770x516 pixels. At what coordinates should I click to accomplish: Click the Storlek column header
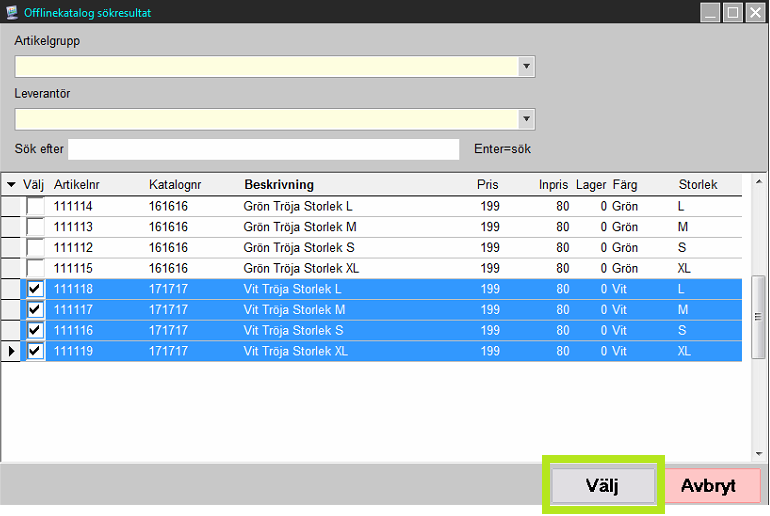[697, 185]
